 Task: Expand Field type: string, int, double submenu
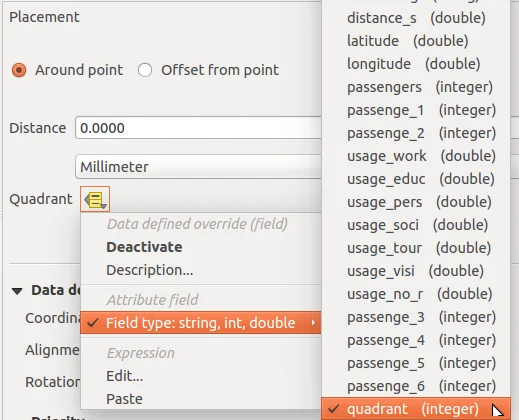pyautogui.click(x=201, y=323)
